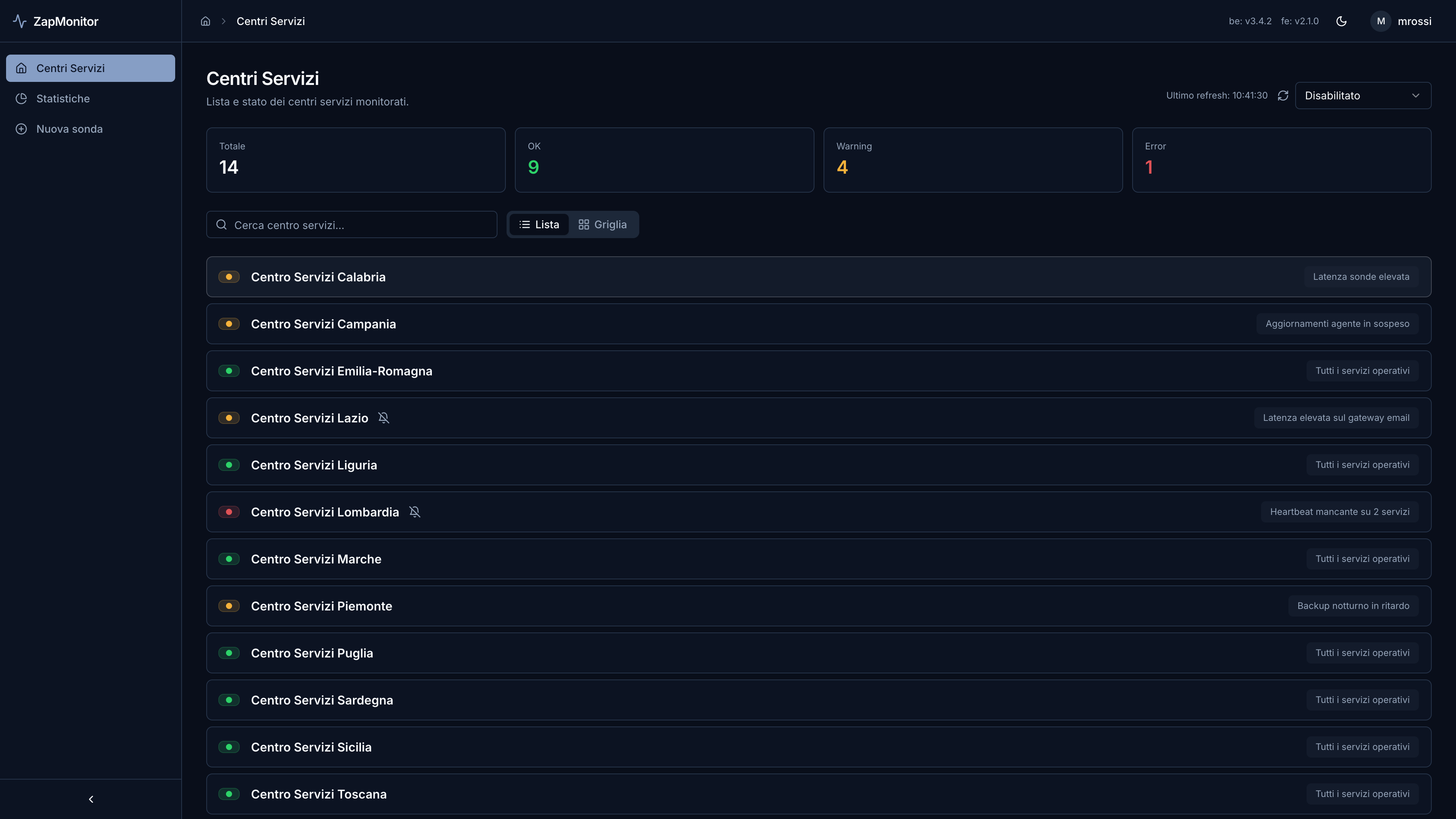Click the muted bell icon beside Lazio

pos(384,418)
